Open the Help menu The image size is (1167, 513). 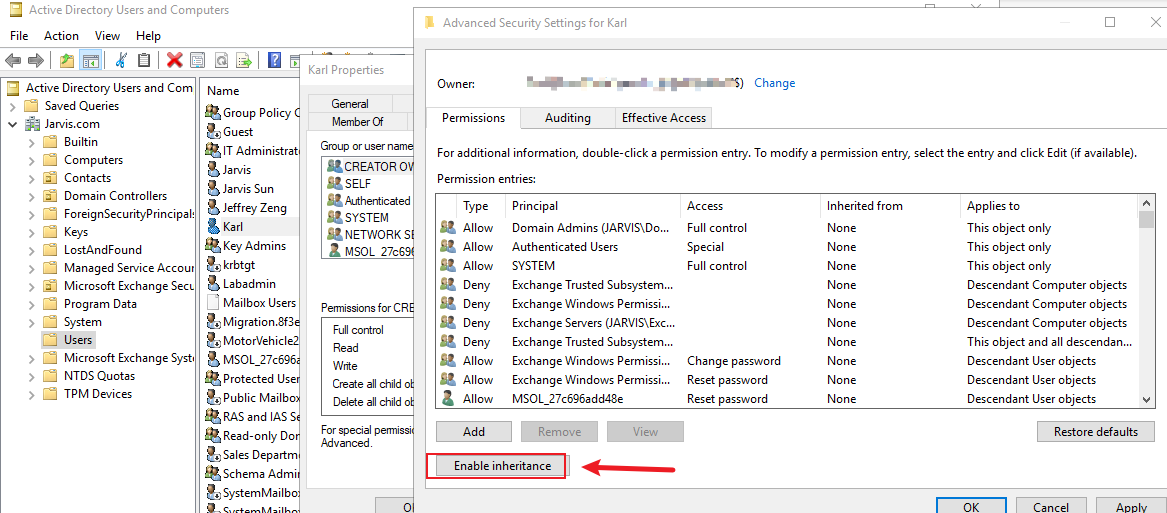148,36
